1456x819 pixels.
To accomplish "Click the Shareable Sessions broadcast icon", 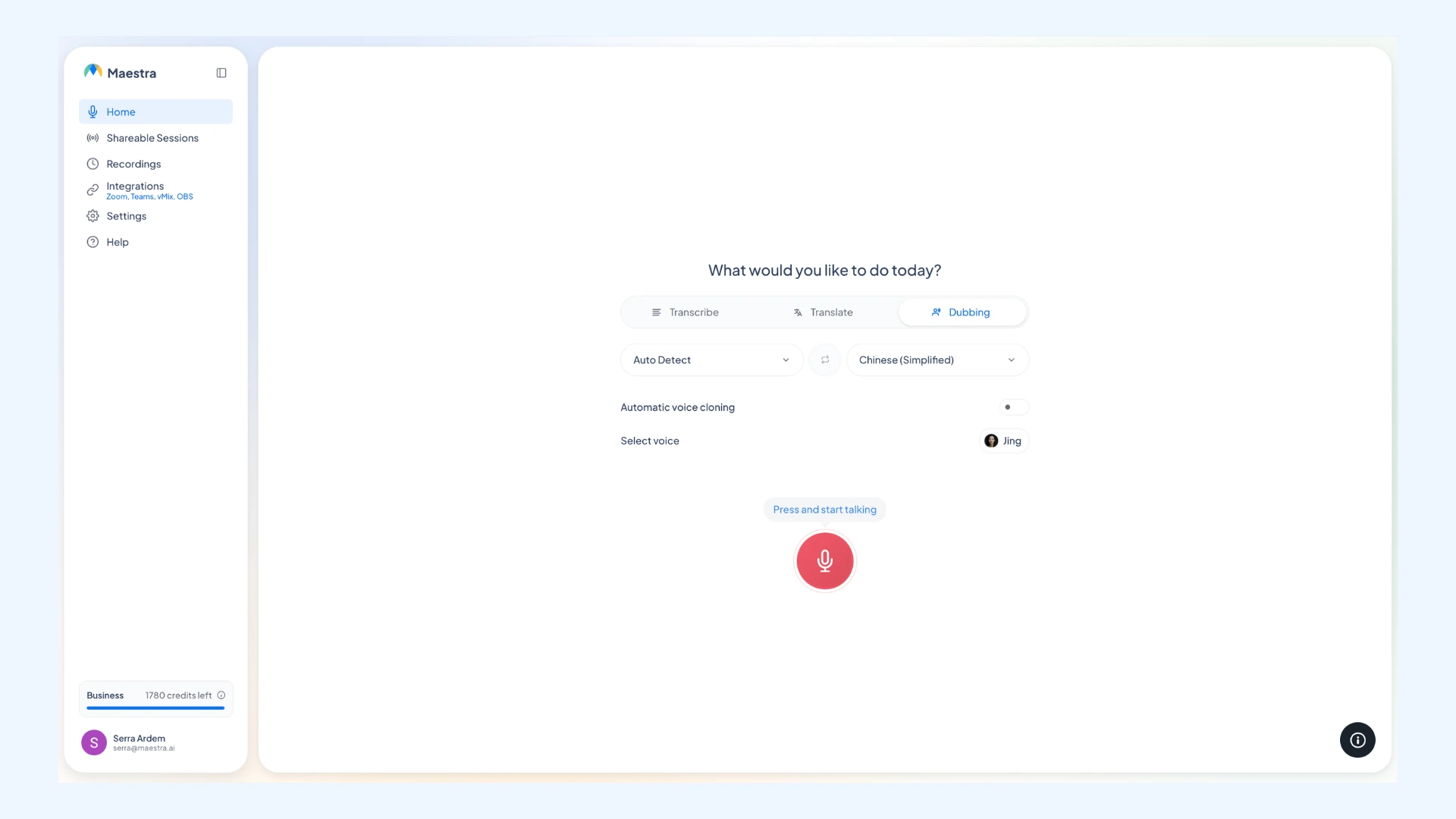I will pos(93,138).
